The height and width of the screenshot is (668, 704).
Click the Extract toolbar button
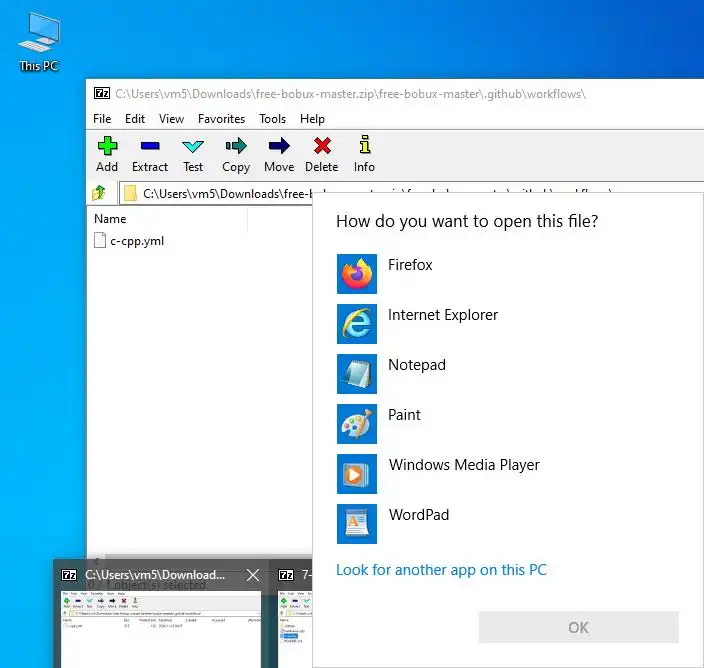click(150, 154)
